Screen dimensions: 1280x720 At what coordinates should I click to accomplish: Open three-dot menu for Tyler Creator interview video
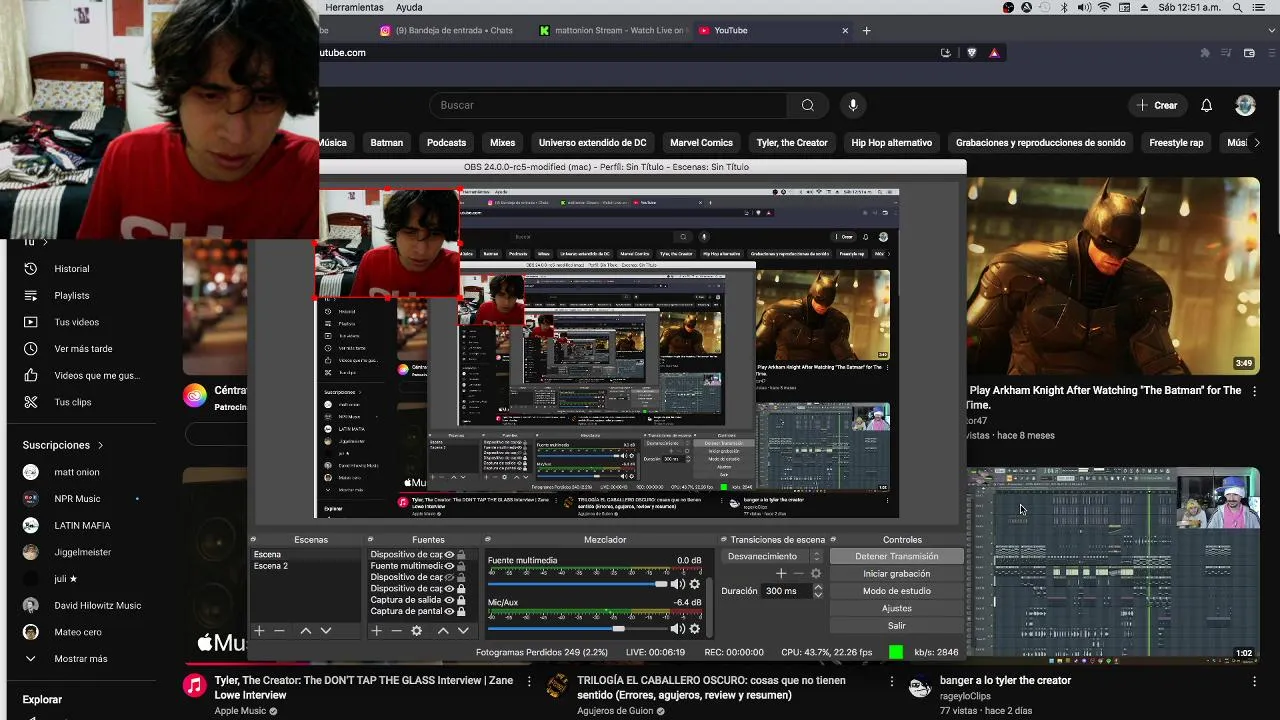click(x=529, y=681)
